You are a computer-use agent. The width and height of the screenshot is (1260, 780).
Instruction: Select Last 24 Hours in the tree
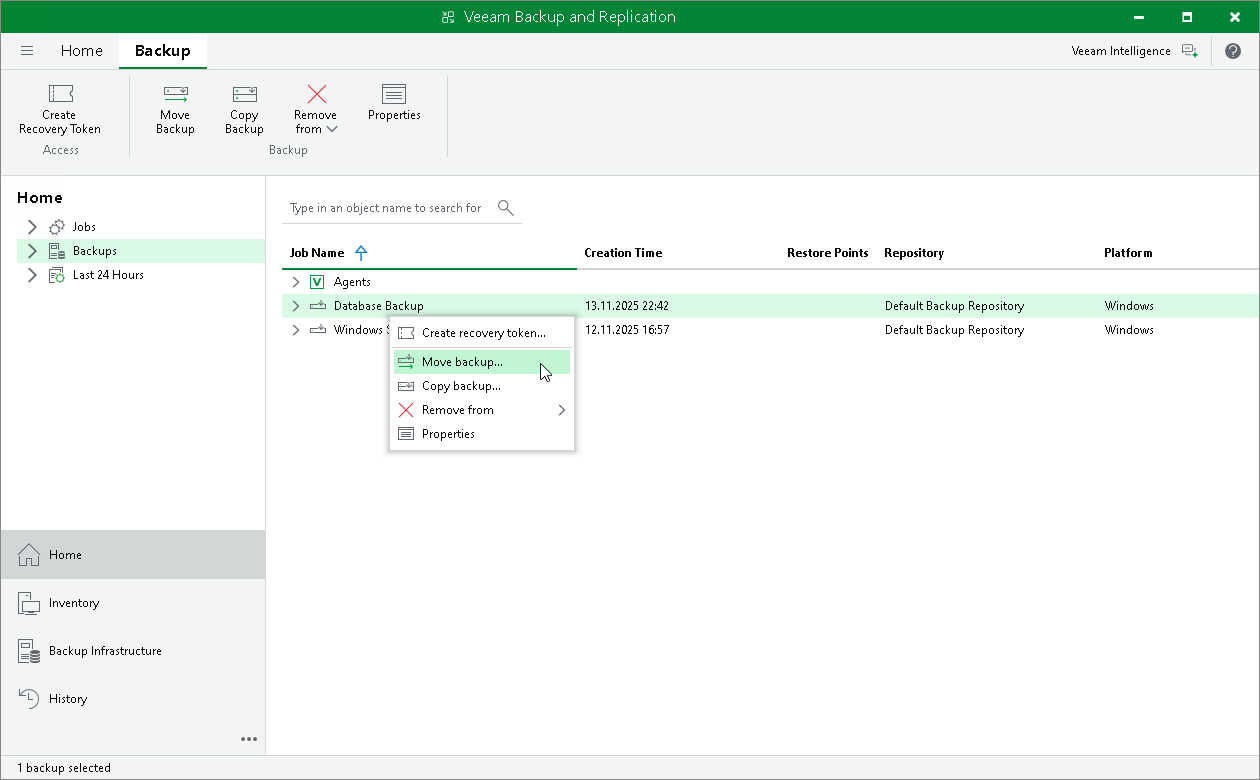pos(108,275)
